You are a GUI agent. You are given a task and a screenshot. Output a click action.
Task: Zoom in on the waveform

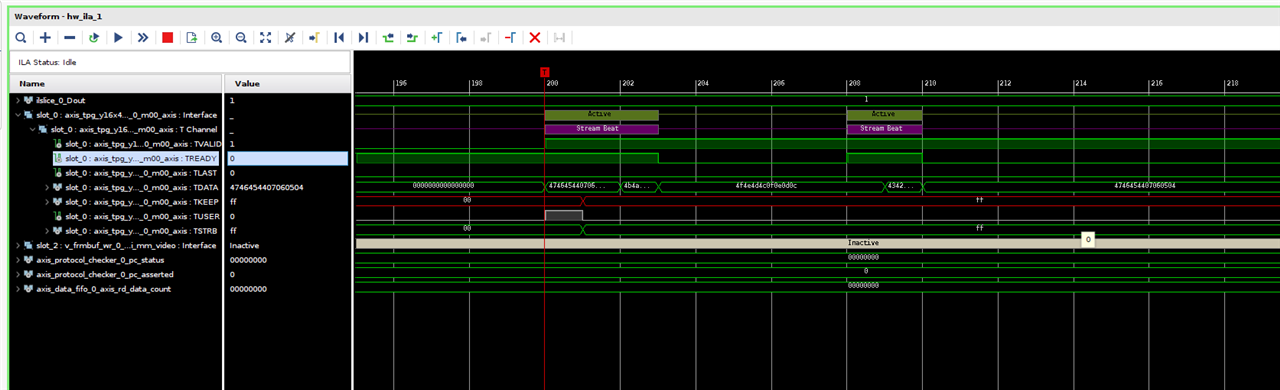(216, 37)
